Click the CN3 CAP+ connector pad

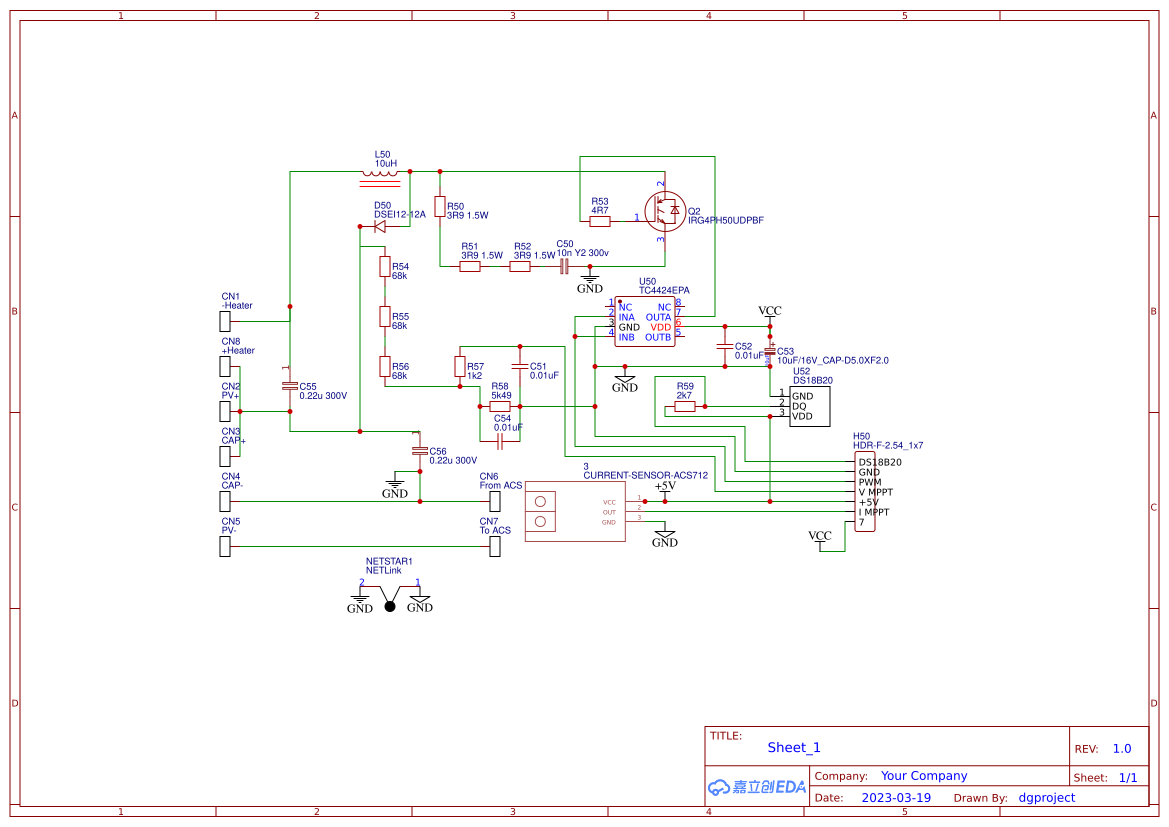pos(225,456)
